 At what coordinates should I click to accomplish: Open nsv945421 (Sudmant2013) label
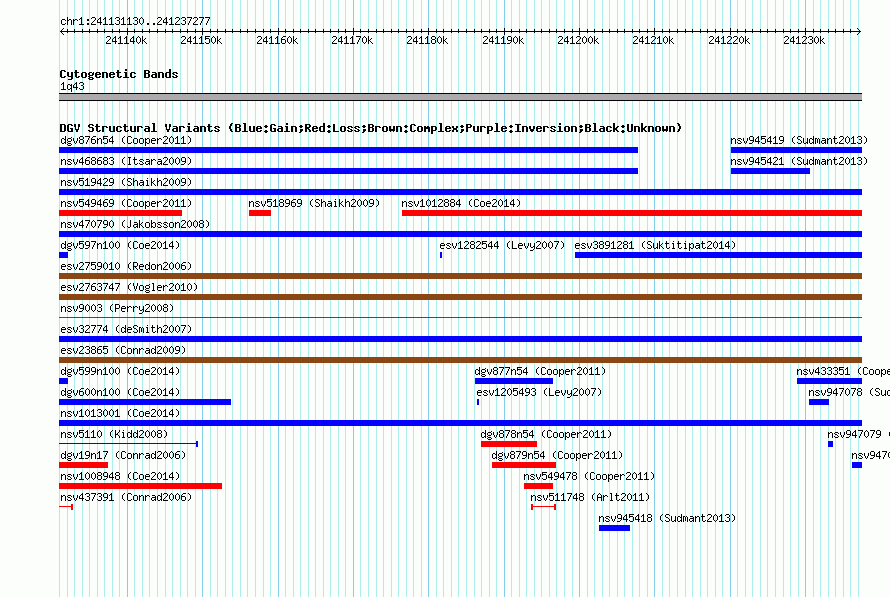point(799,161)
